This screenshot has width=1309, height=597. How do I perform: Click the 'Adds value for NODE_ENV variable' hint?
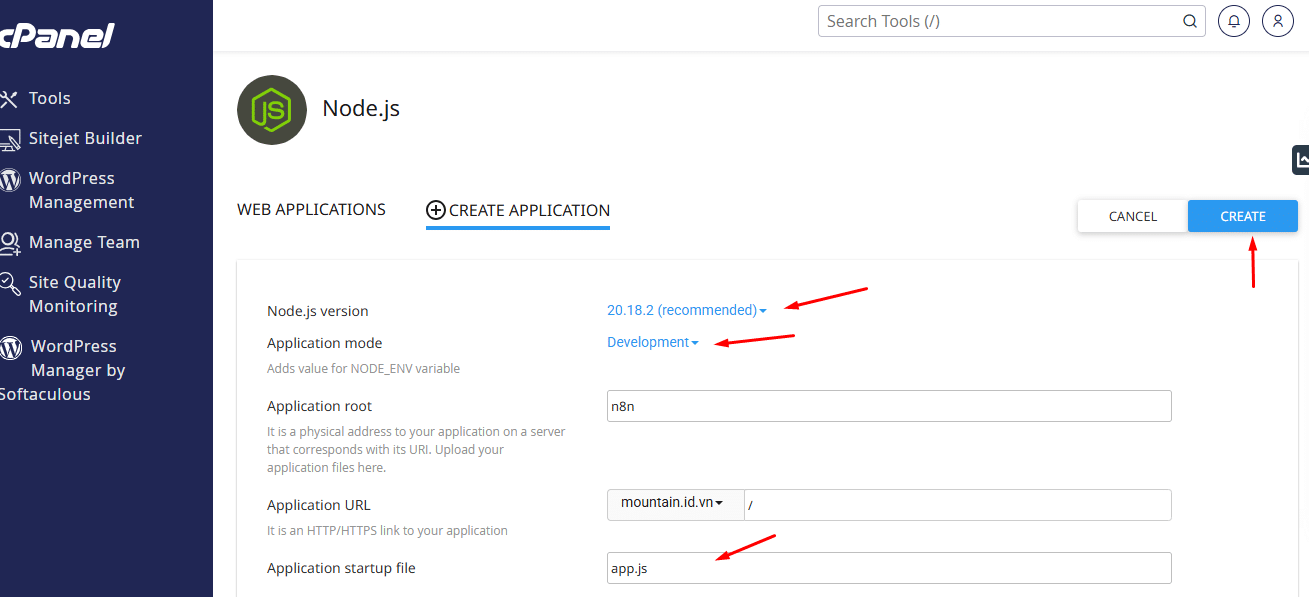[364, 368]
